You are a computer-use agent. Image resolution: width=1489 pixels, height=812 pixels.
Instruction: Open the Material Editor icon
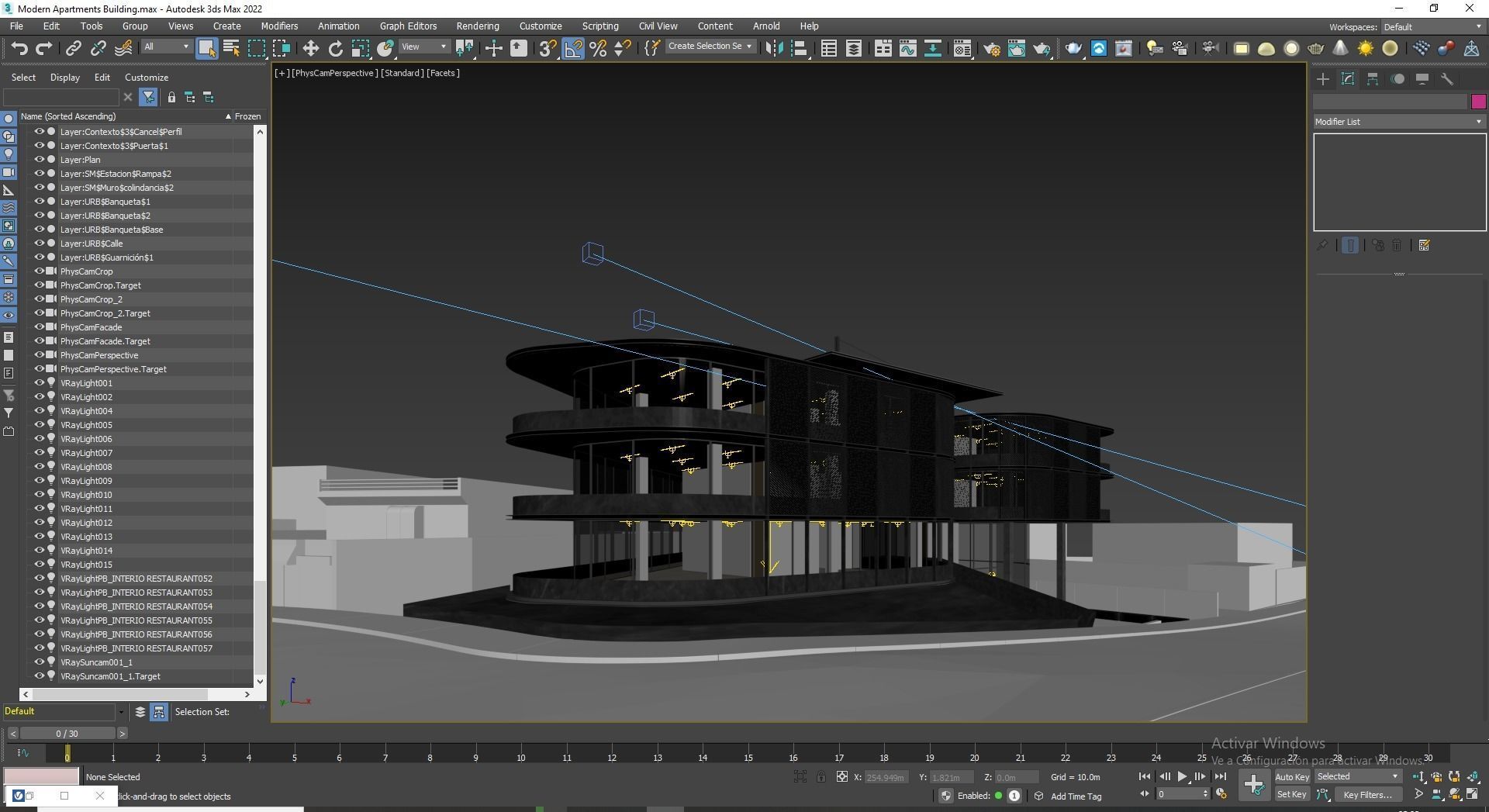962,48
